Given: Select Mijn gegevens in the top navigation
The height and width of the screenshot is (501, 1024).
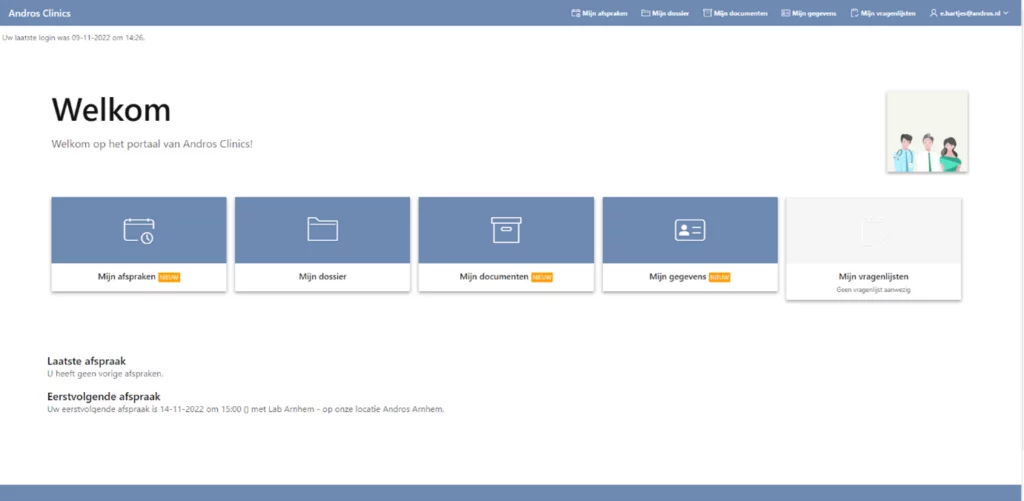Looking at the screenshot, I should point(813,13).
